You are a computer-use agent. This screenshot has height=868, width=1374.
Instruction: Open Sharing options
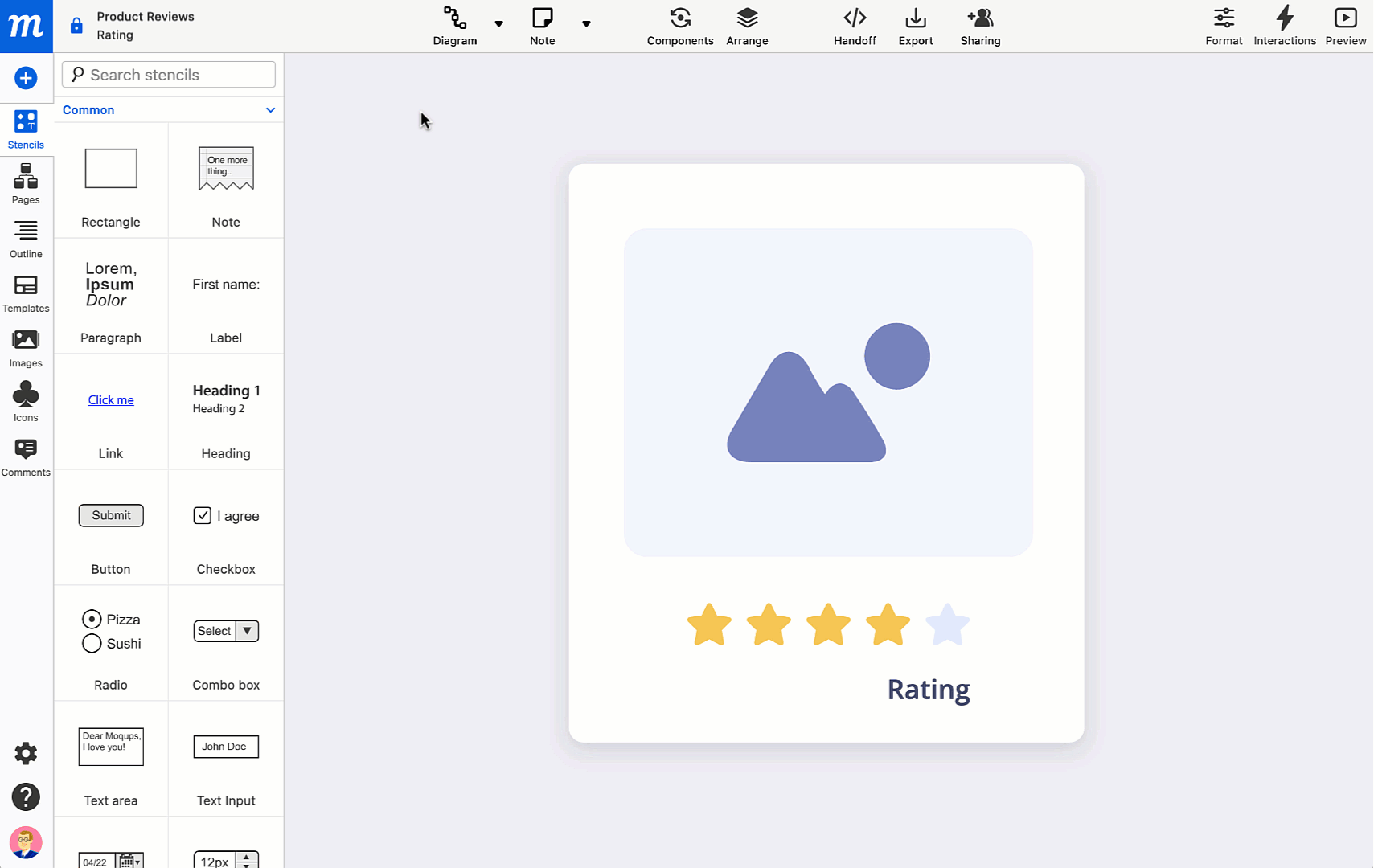[x=980, y=26]
